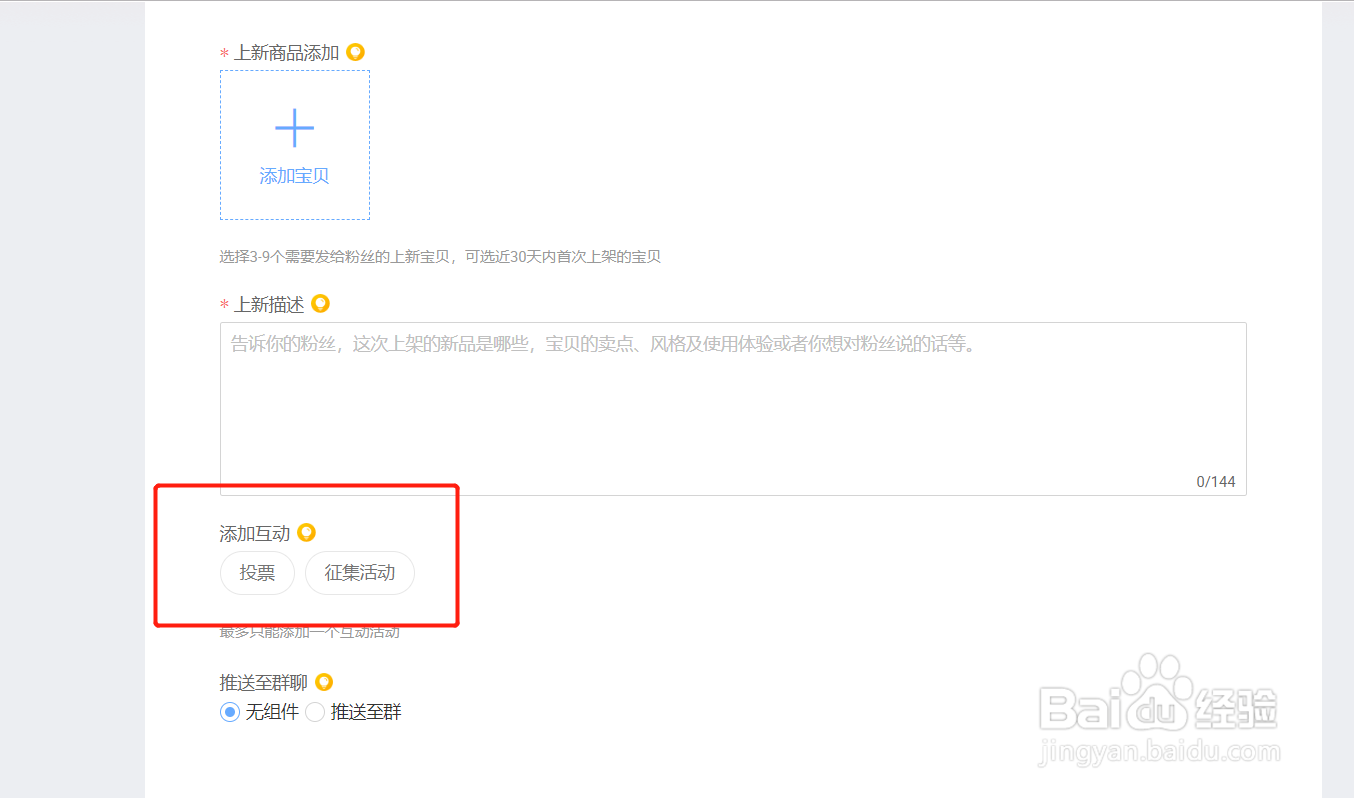Click the yellow tip icon beside 添加互动
1354x798 pixels.
pyautogui.click(x=307, y=533)
